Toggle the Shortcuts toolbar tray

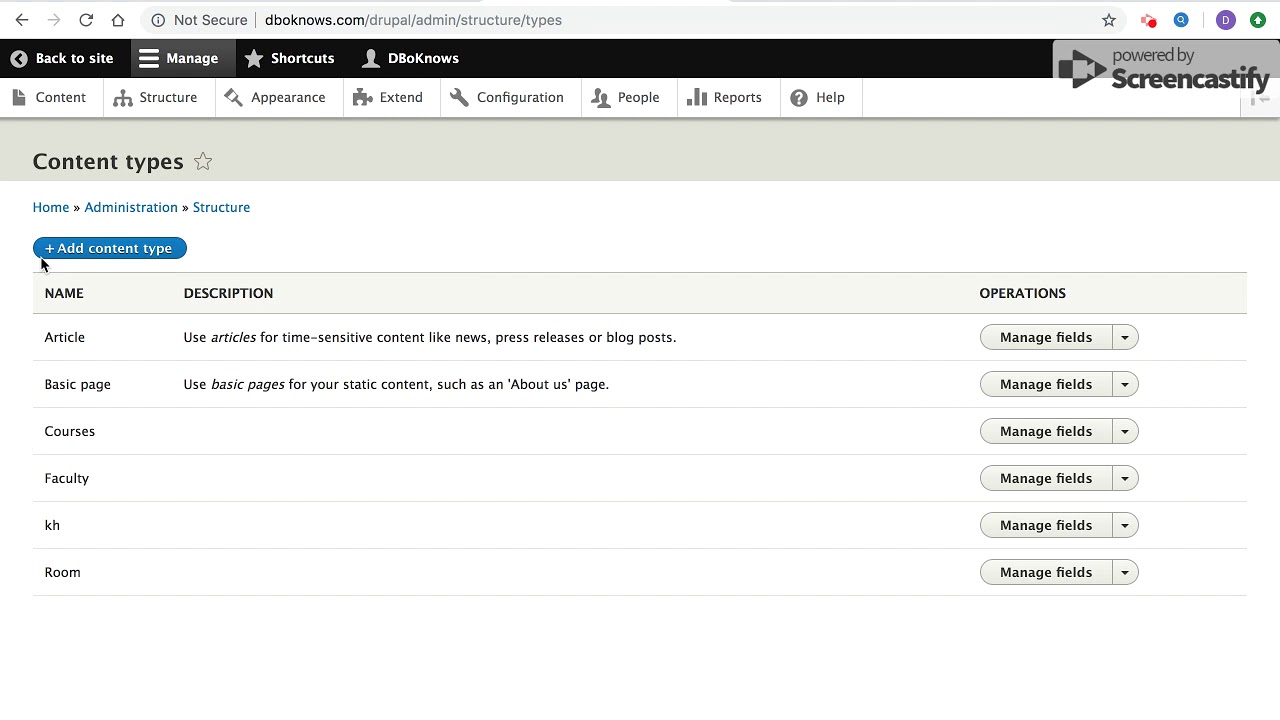(x=290, y=58)
